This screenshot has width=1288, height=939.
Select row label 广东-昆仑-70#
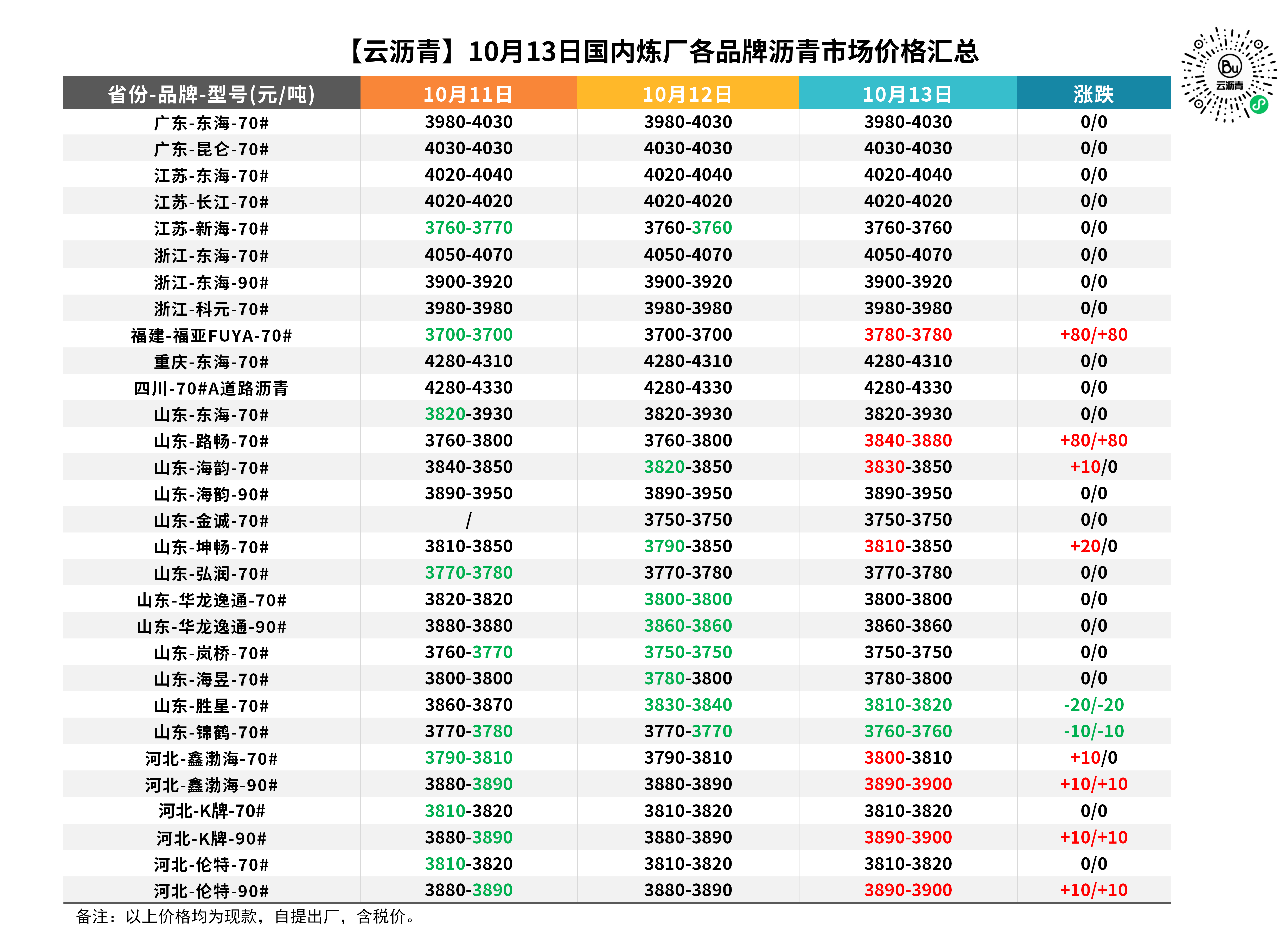pos(211,149)
